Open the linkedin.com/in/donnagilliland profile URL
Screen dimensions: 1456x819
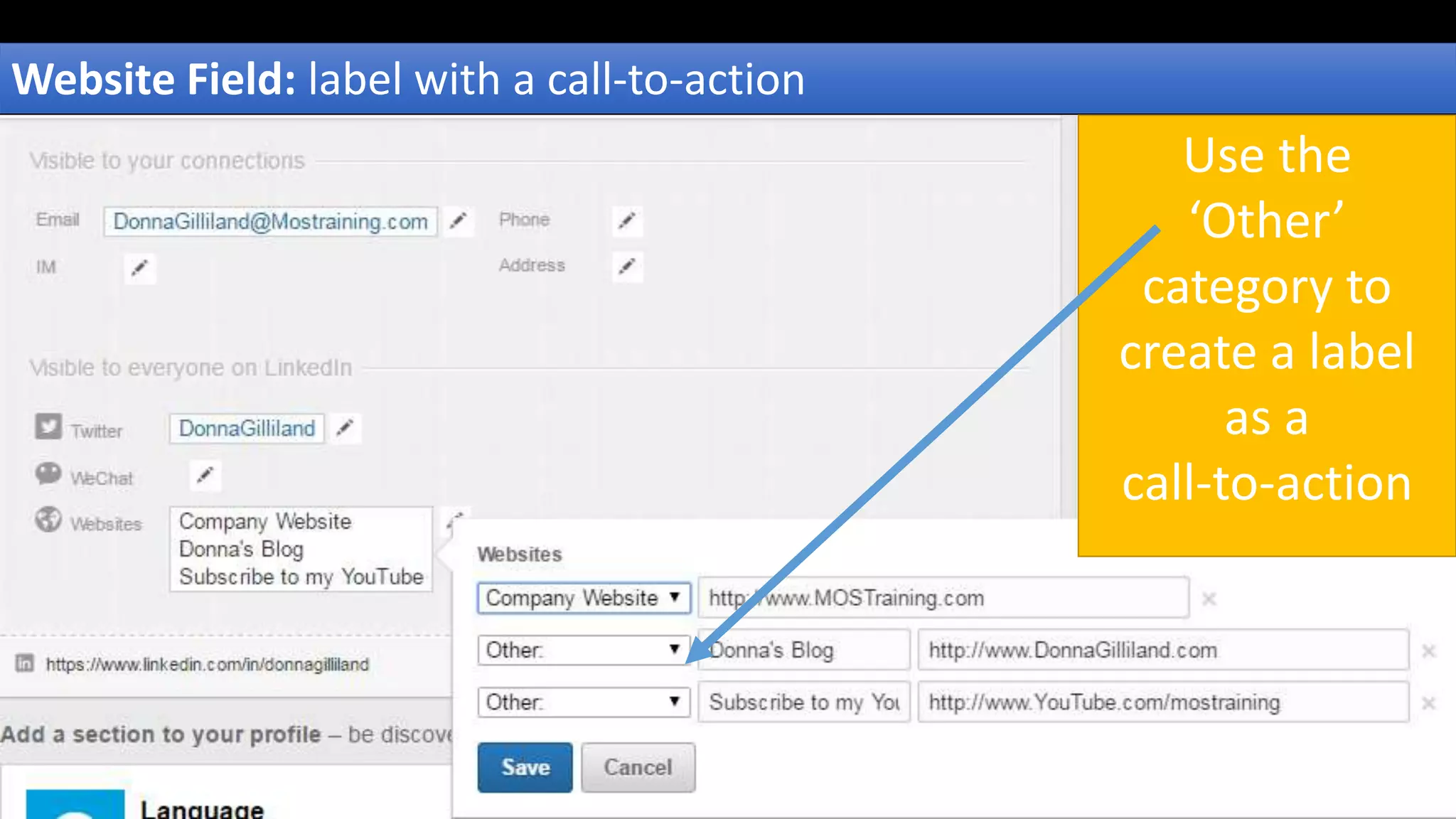coord(207,664)
